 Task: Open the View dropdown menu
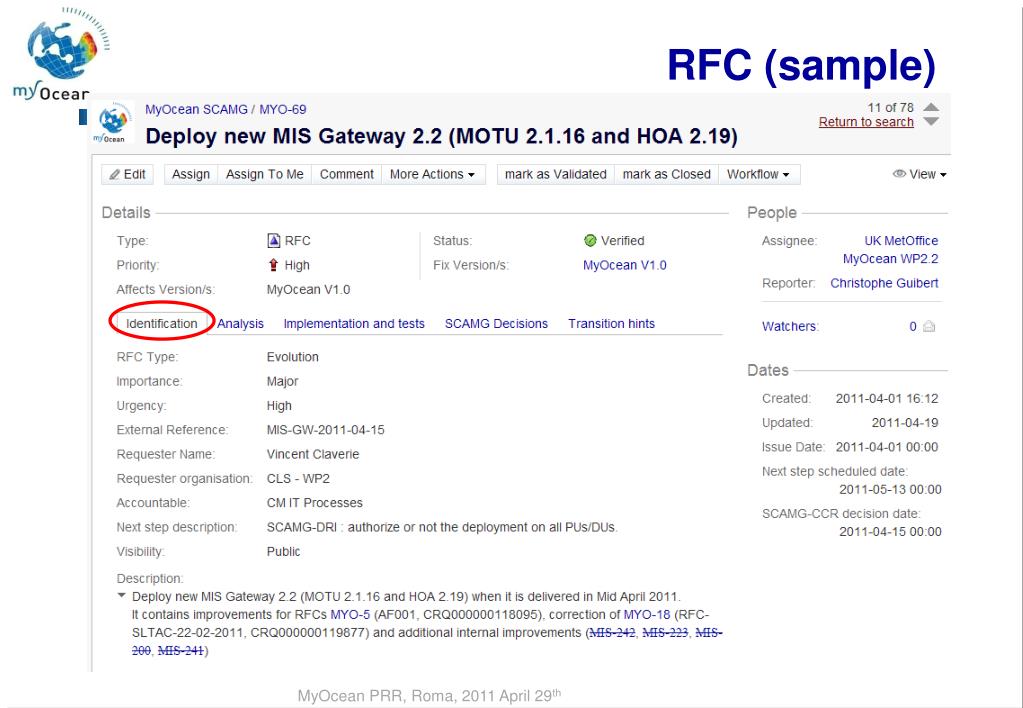click(920, 174)
